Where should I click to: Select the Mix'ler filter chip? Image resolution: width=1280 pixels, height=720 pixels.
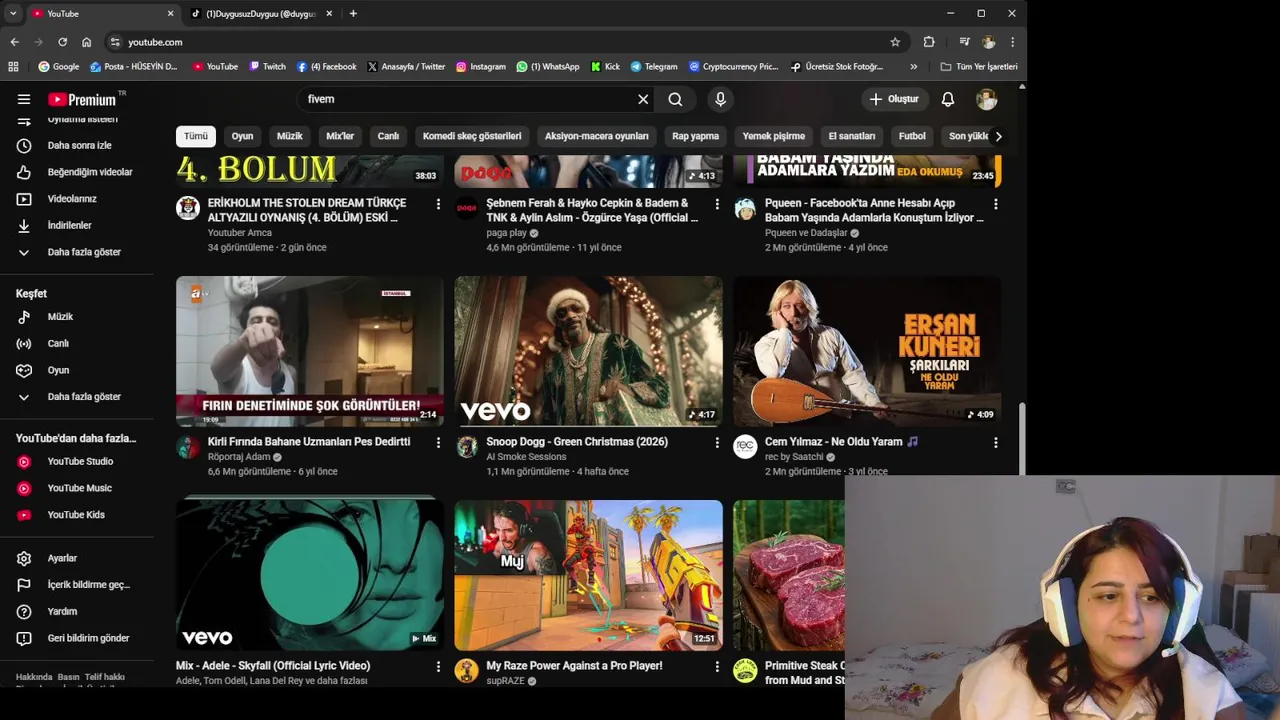pyautogui.click(x=340, y=136)
